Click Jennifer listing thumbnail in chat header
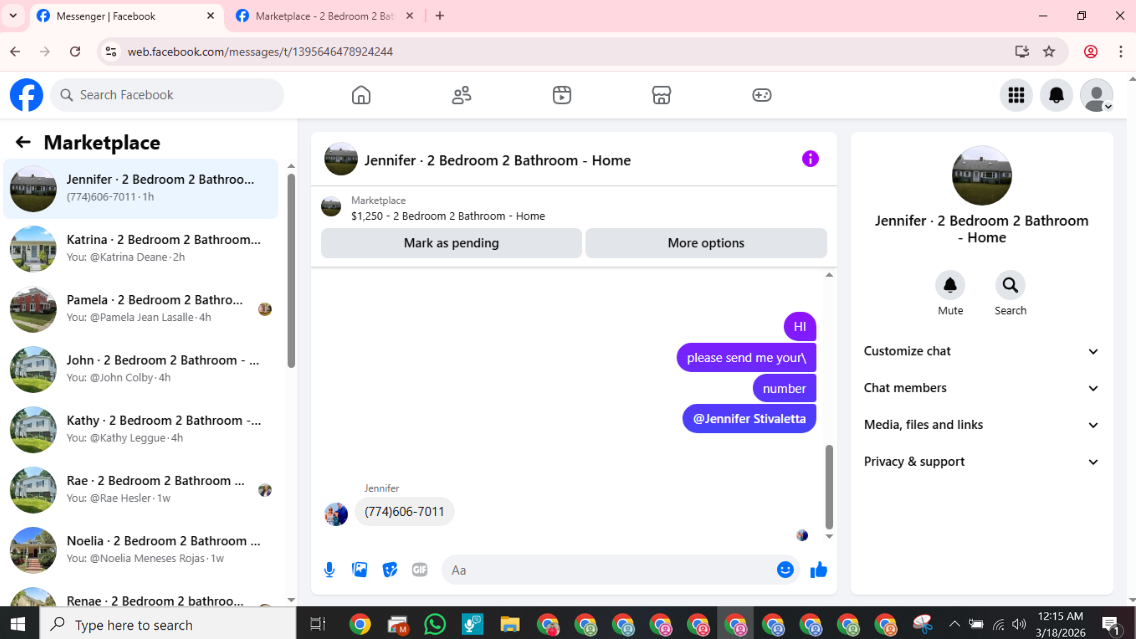The image size is (1136, 639). pos(341,159)
